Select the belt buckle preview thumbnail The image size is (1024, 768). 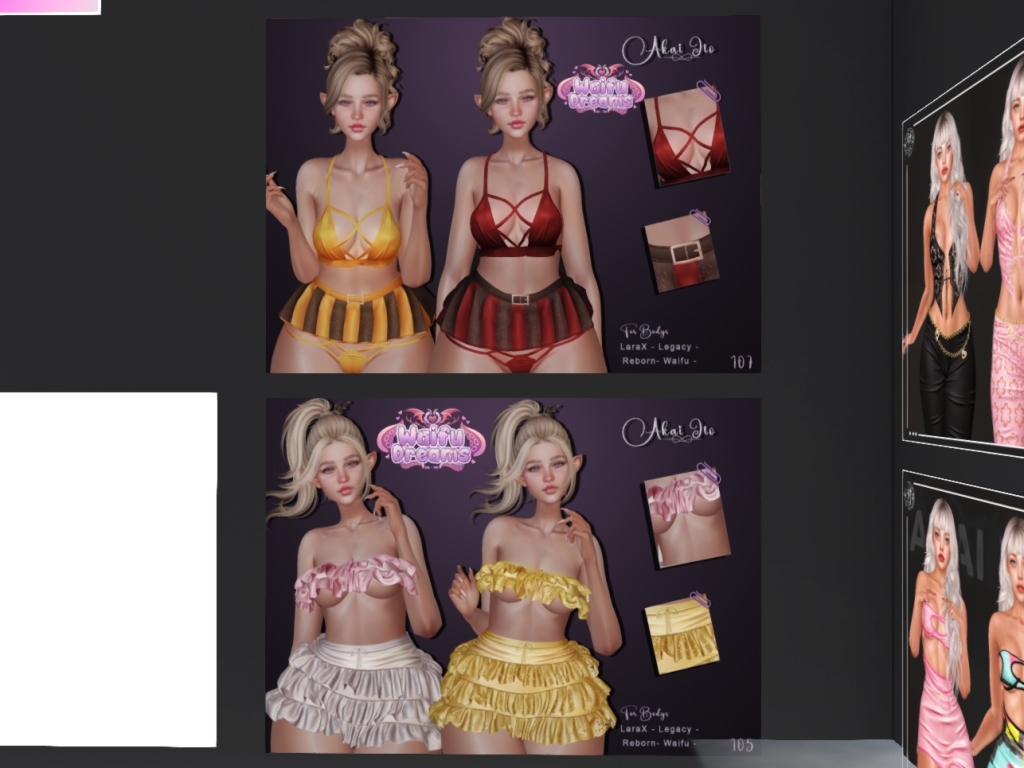(681, 254)
